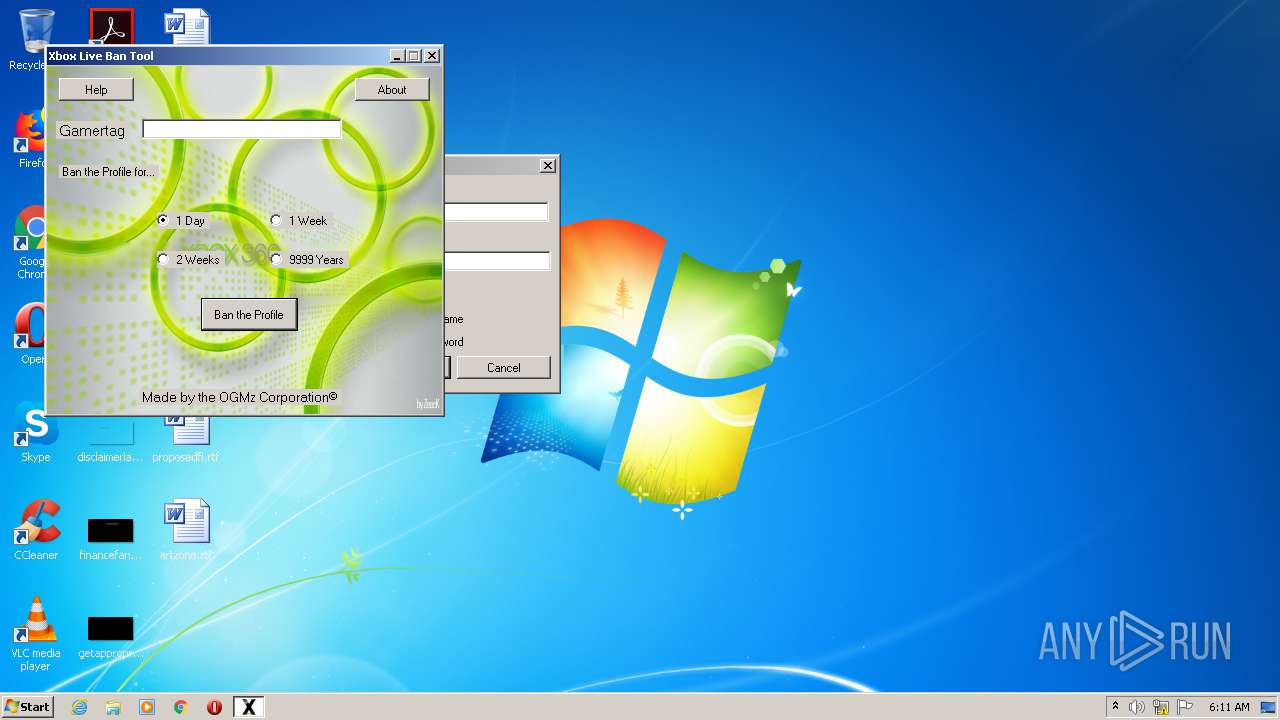The image size is (1280, 720).
Task: Click the second text field in background dialog
Action: click(x=496, y=261)
